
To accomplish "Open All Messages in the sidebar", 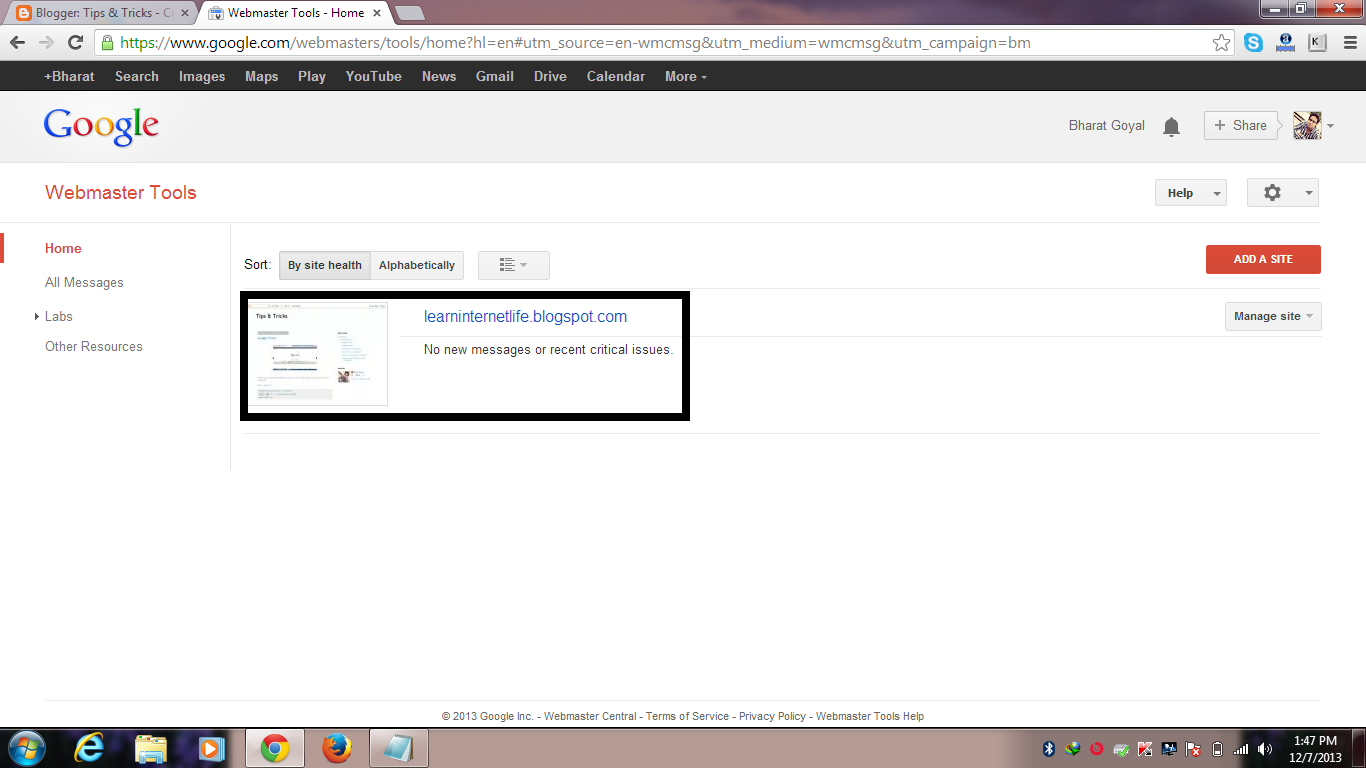I will coord(84,282).
